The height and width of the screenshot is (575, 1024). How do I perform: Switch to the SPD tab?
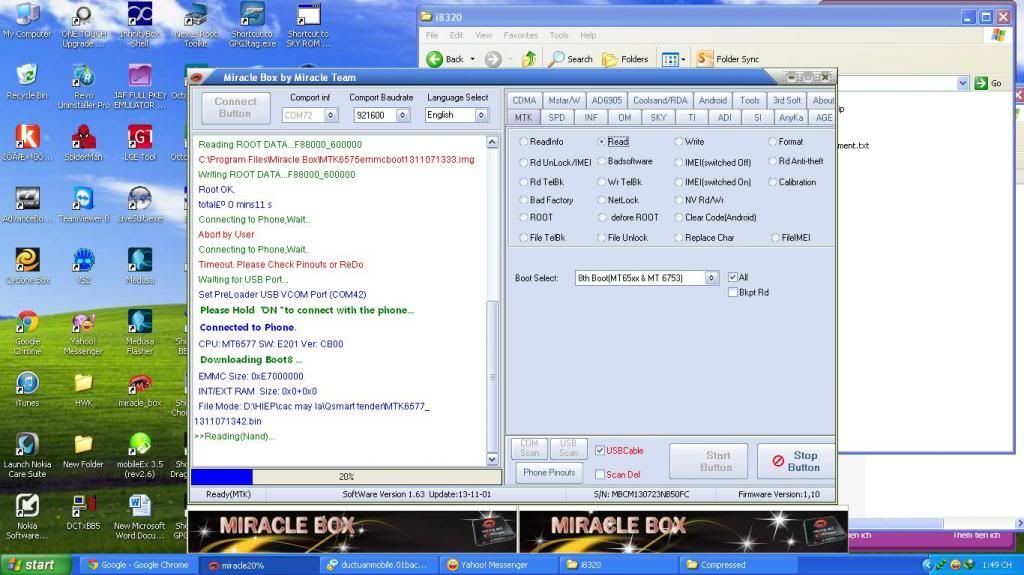556,118
